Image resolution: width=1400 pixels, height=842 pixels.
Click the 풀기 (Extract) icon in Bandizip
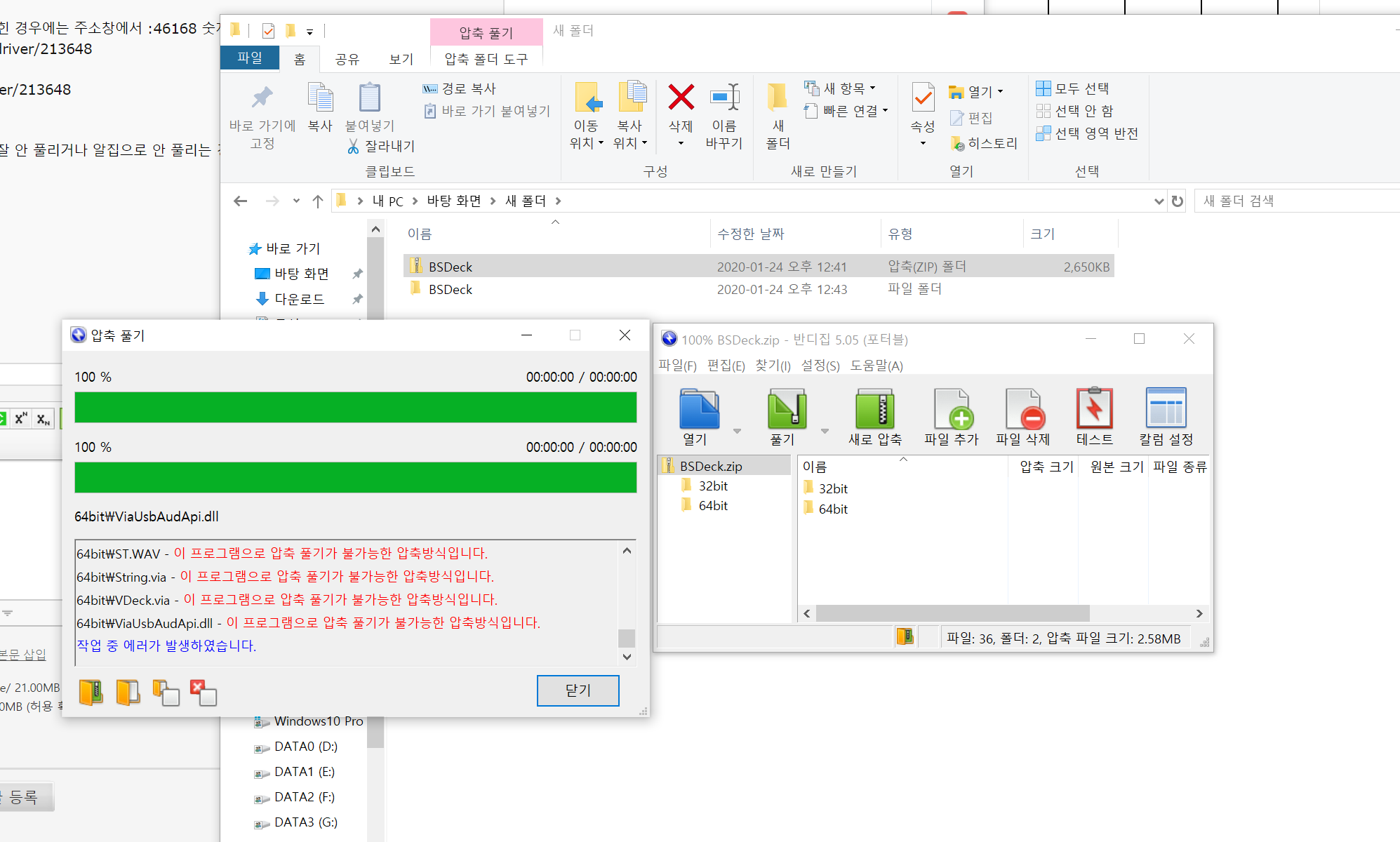pos(787,409)
